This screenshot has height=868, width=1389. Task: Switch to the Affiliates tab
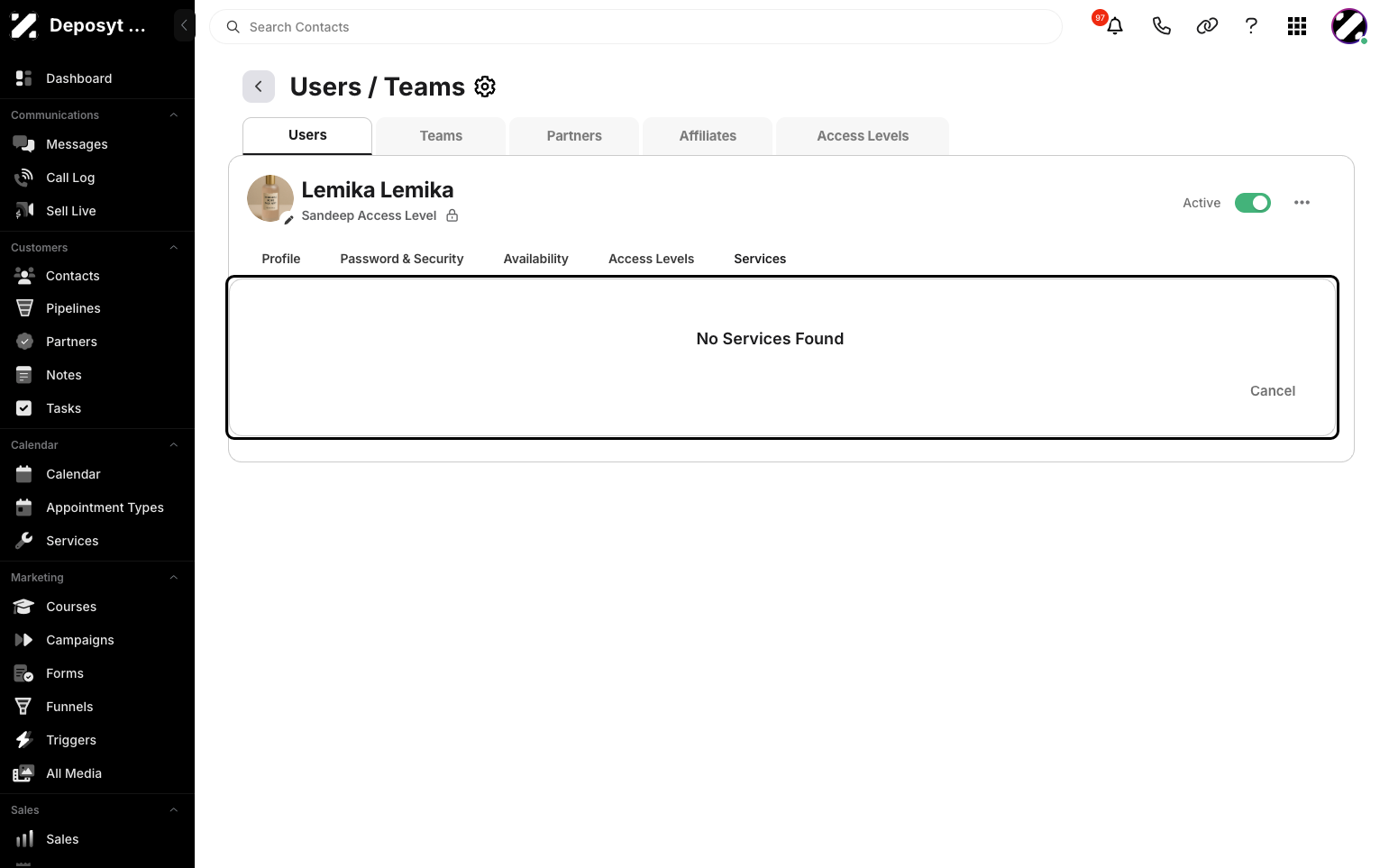[708, 136]
